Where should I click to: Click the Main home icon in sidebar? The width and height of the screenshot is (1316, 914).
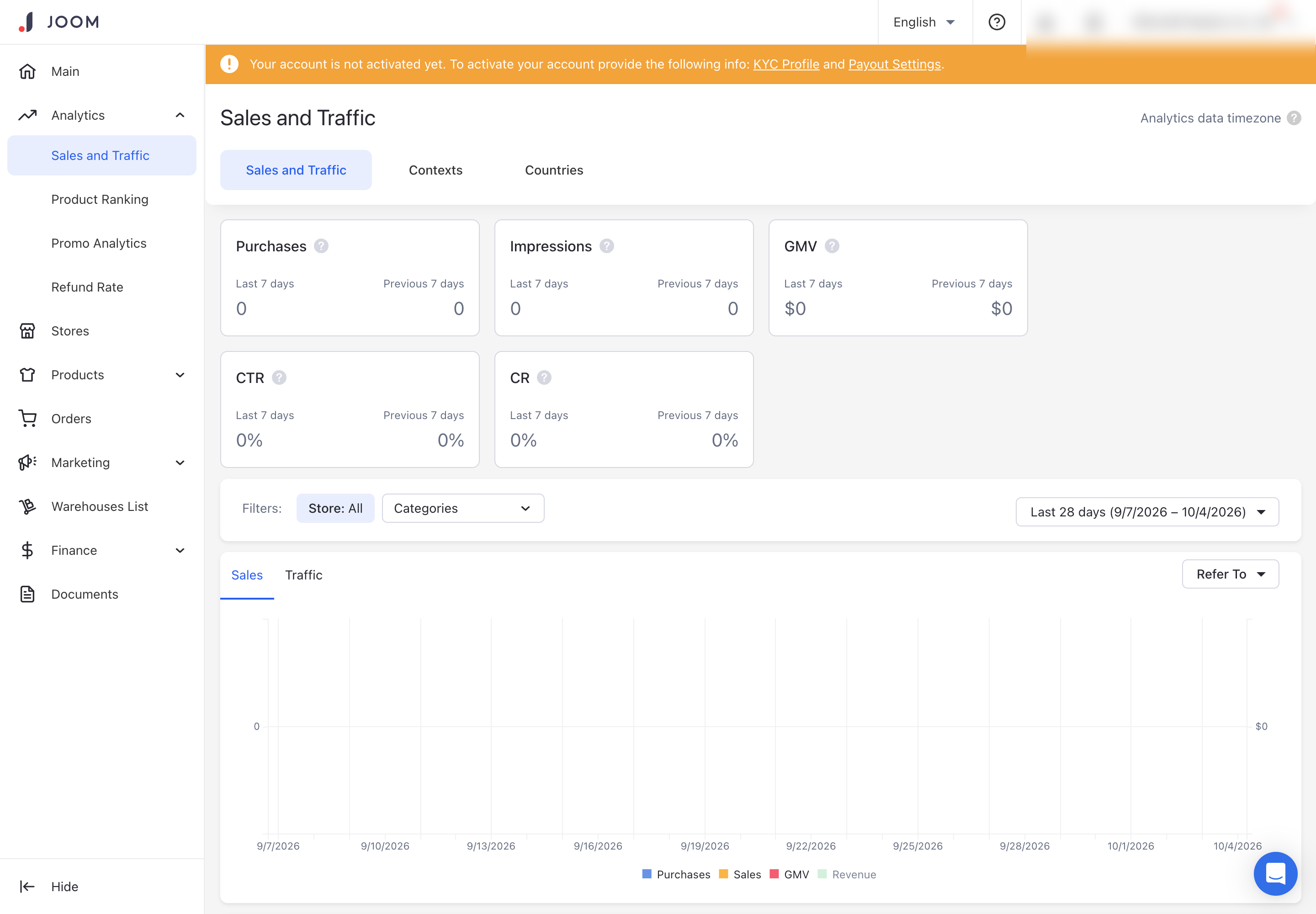coord(27,72)
